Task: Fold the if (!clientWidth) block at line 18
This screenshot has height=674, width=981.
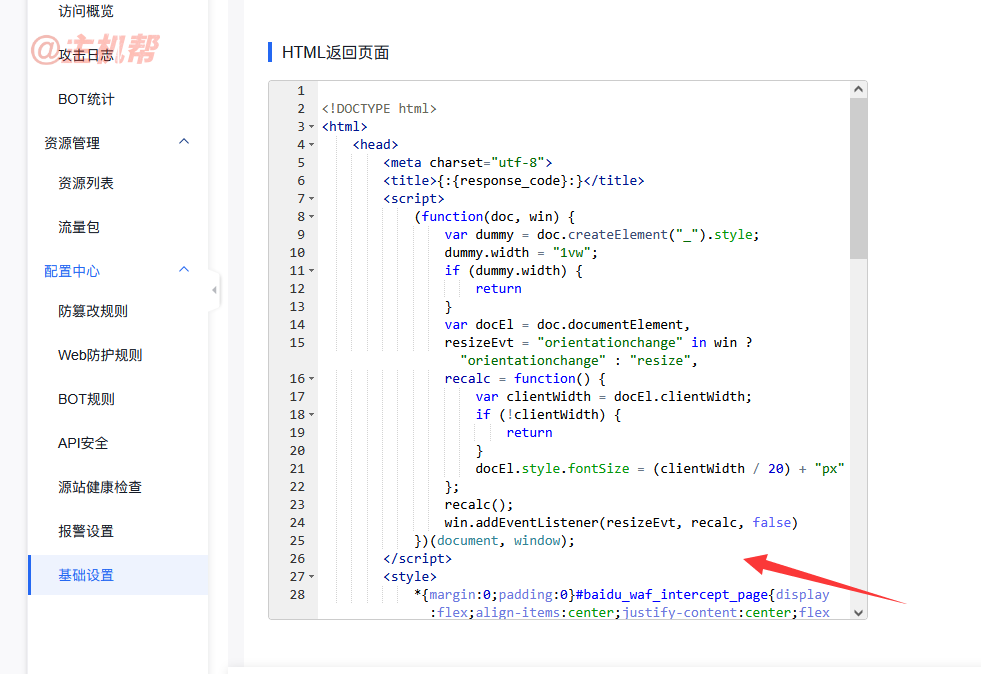Action: tap(312, 414)
